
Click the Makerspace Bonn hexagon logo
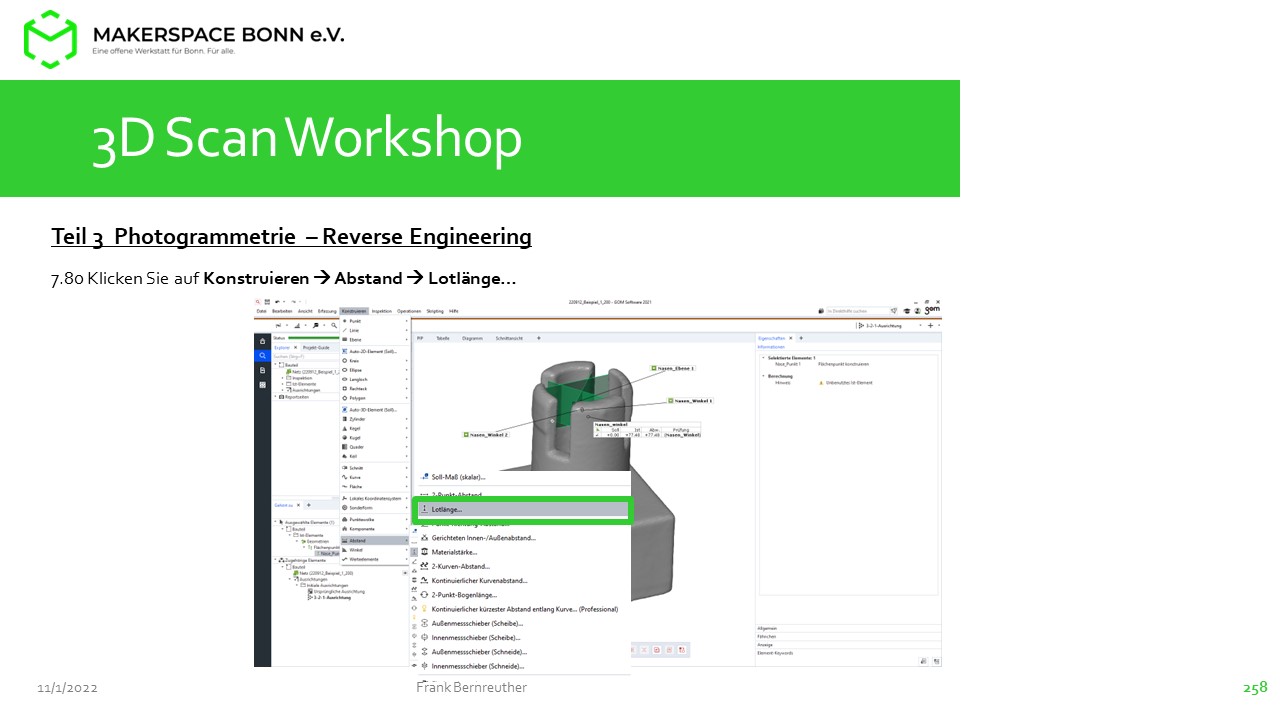50,39
